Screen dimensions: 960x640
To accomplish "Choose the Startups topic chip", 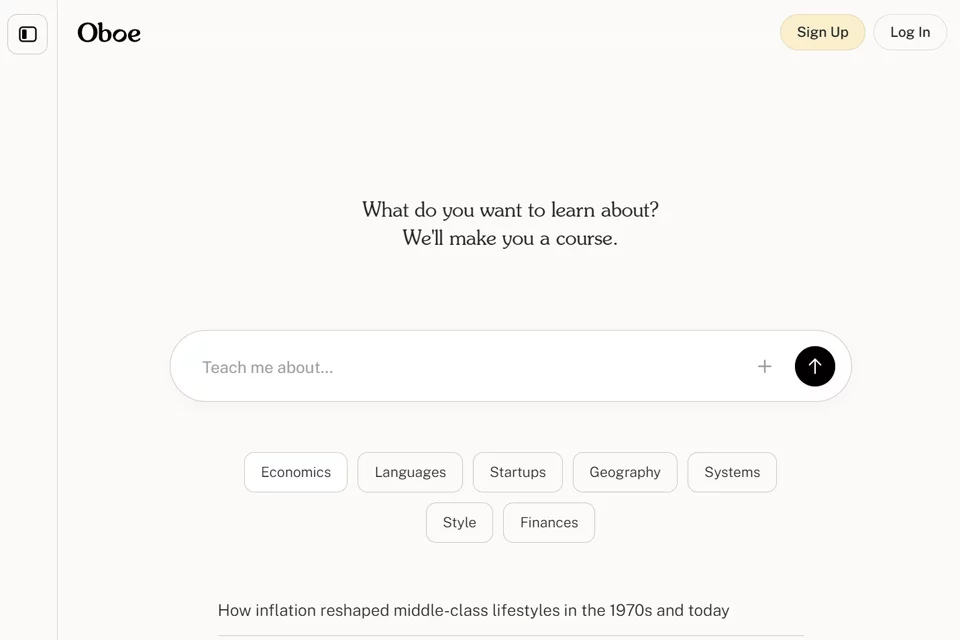I will (517, 472).
